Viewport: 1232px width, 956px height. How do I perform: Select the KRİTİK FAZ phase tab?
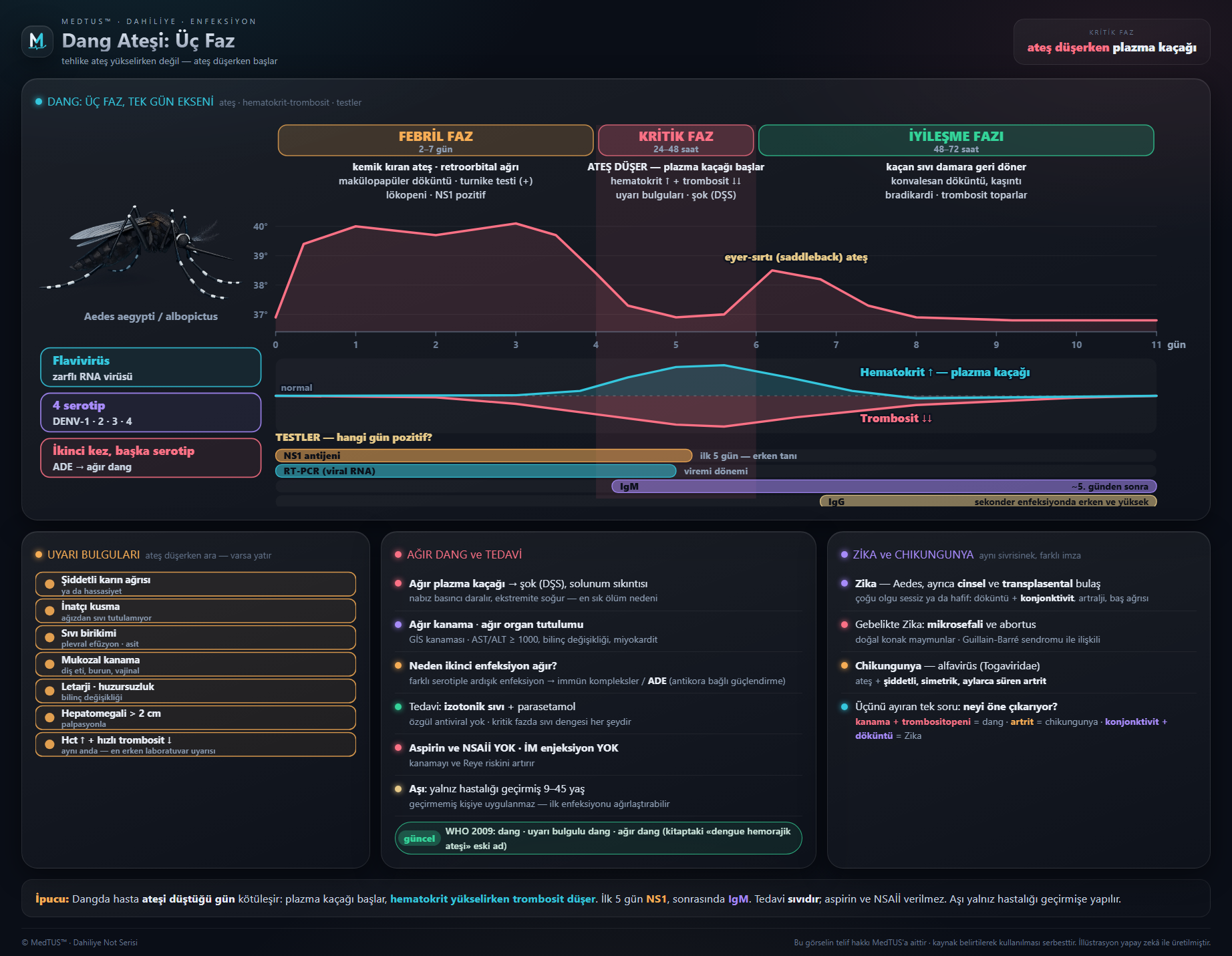[x=675, y=140]
